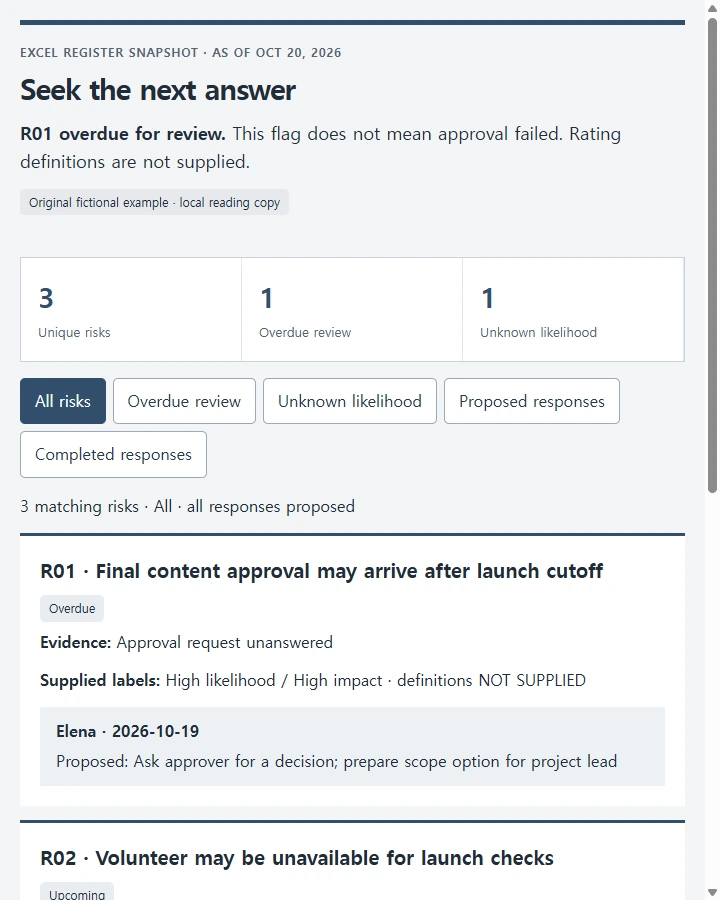Viewport: 720px width, 900px height.
Task: Click the R01 Supplied labels line
Action: coord(313,680)
